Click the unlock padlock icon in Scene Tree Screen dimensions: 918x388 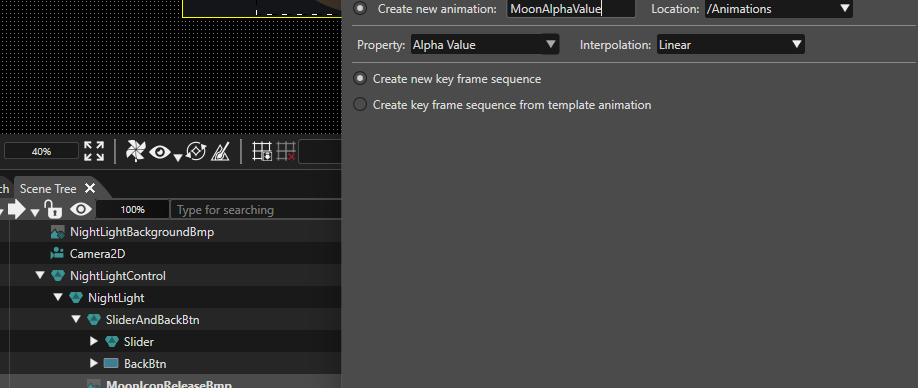[x=53, y=210]
